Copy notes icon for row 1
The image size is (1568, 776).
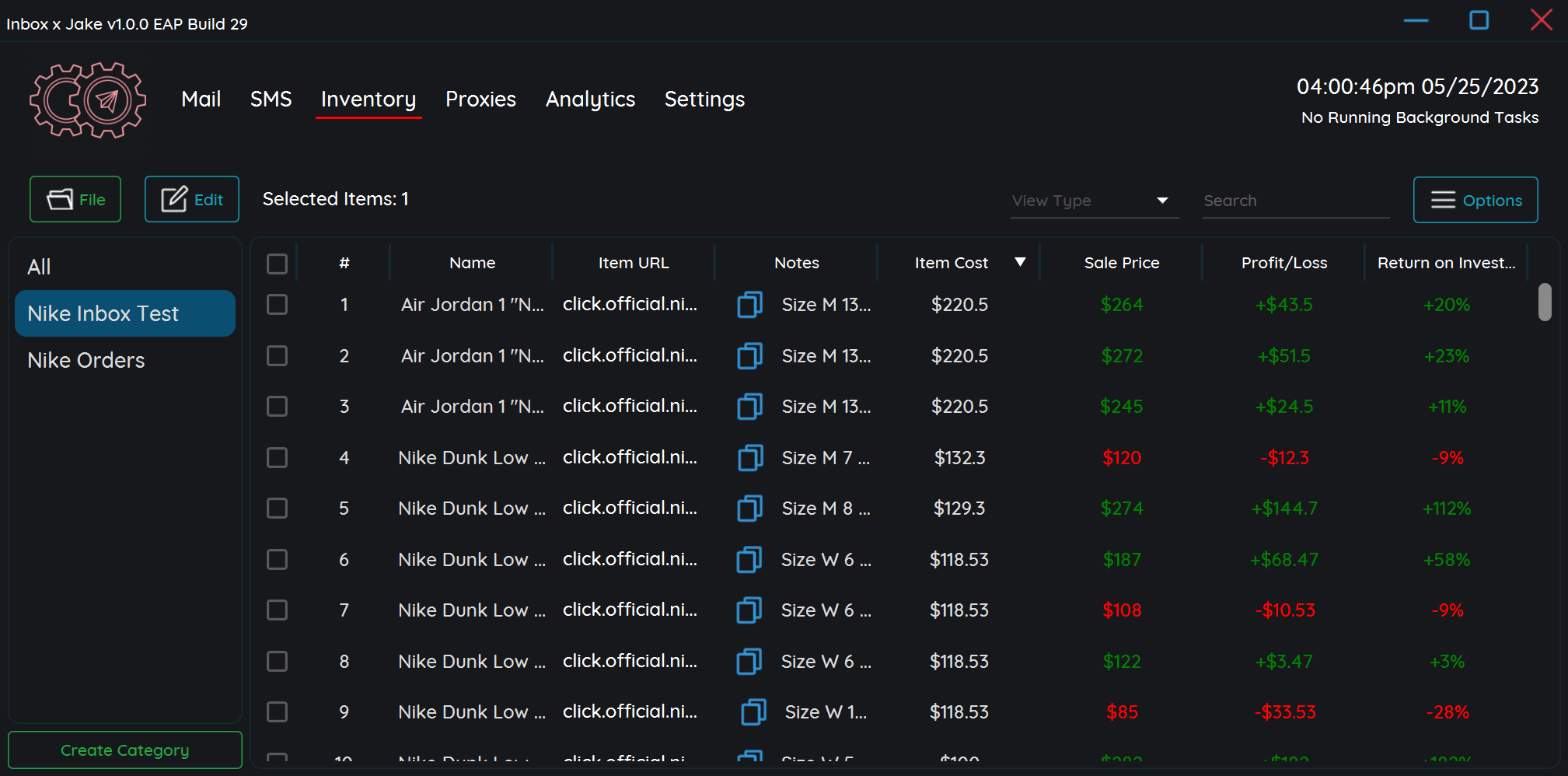coord(749,304)
